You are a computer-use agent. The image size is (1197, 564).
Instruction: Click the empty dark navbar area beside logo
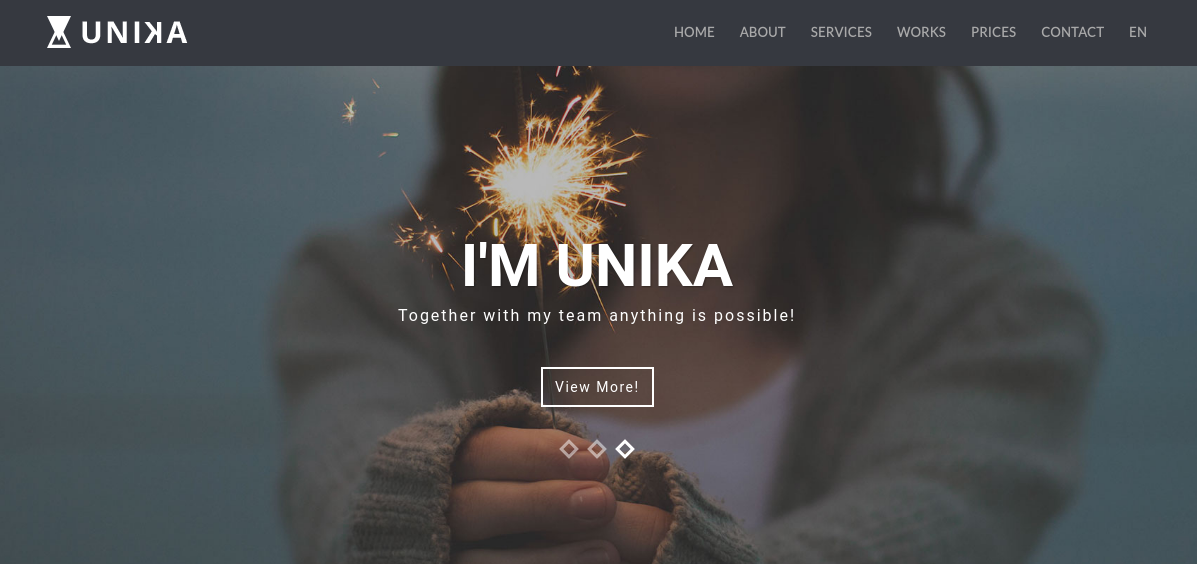428,33
